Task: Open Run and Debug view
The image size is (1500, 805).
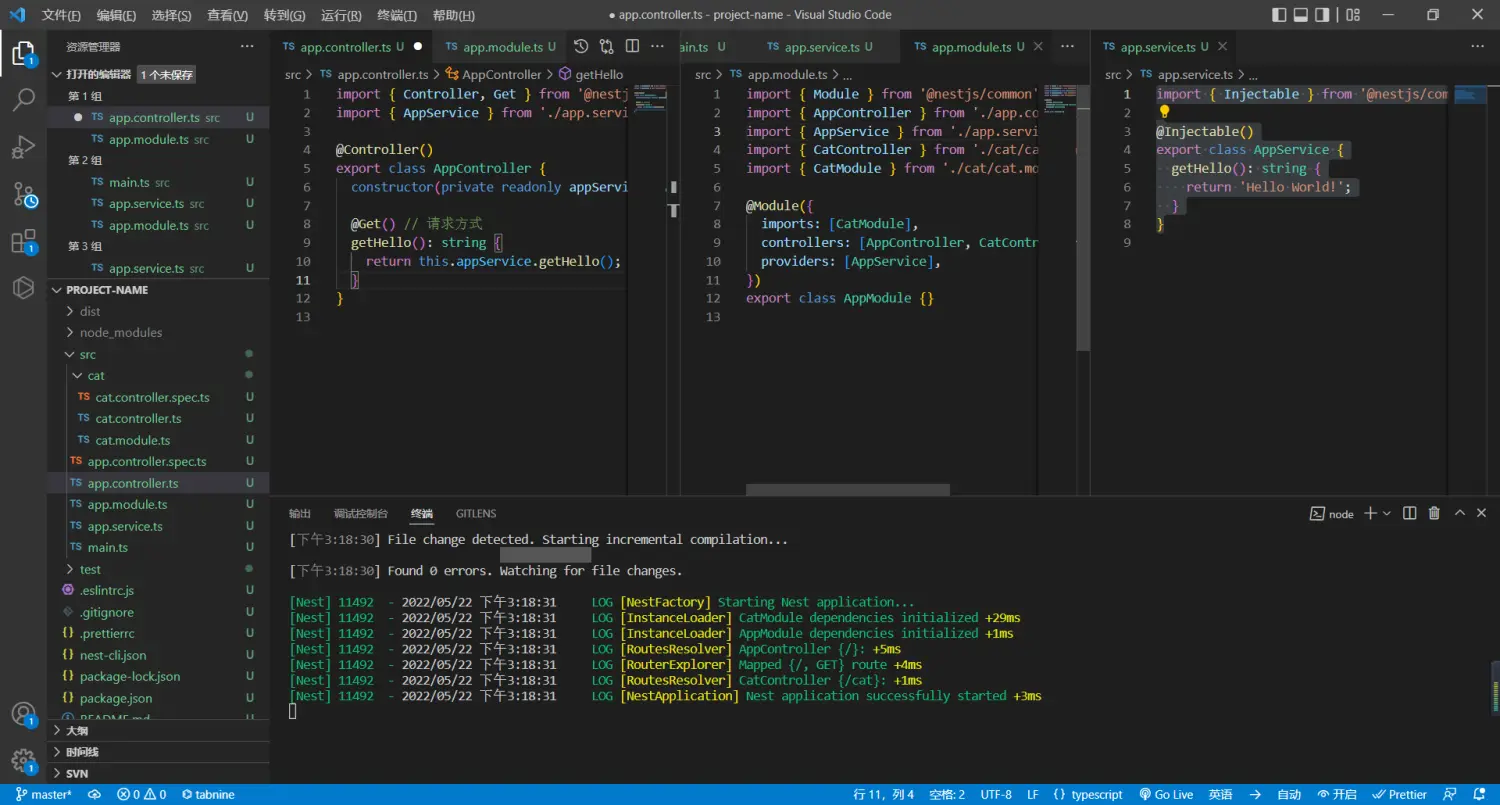Action: click(x=23, y=148)
